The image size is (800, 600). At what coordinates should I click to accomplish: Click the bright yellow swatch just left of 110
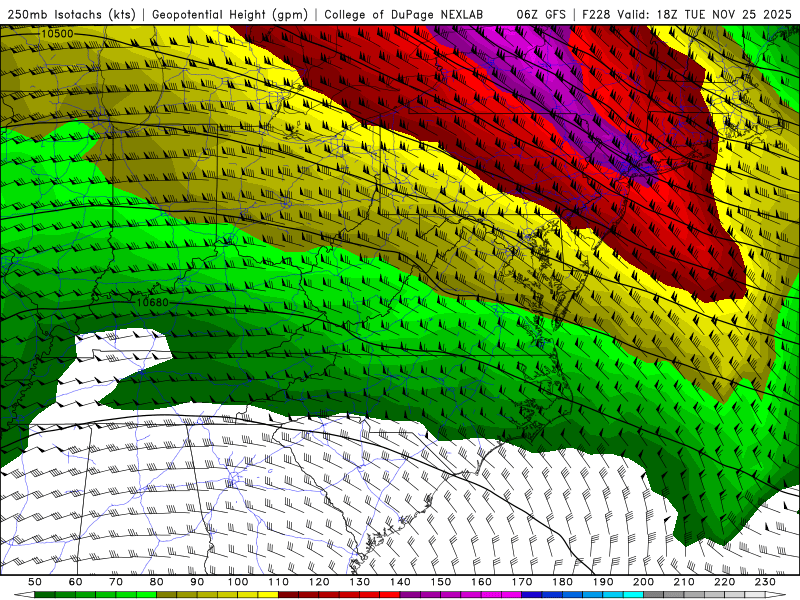pyautogui.click(x=268, y=595)
